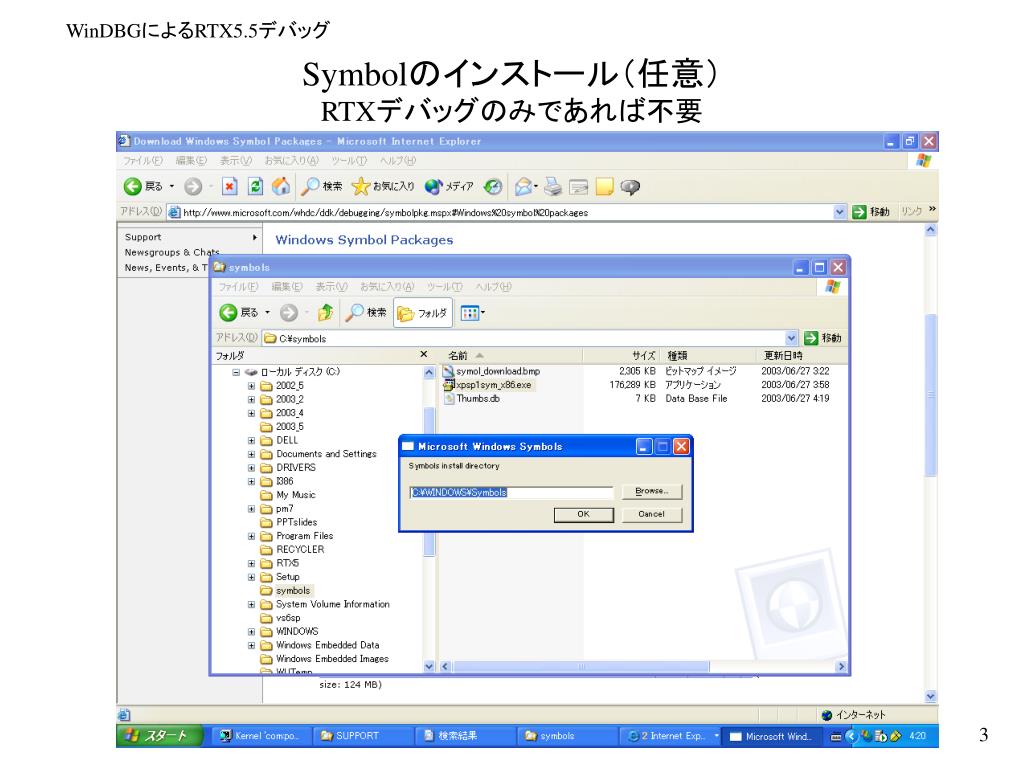The image size is (1024, 768).
Task: Select Windows Embedded Data folder
Action: click(327, 645)
